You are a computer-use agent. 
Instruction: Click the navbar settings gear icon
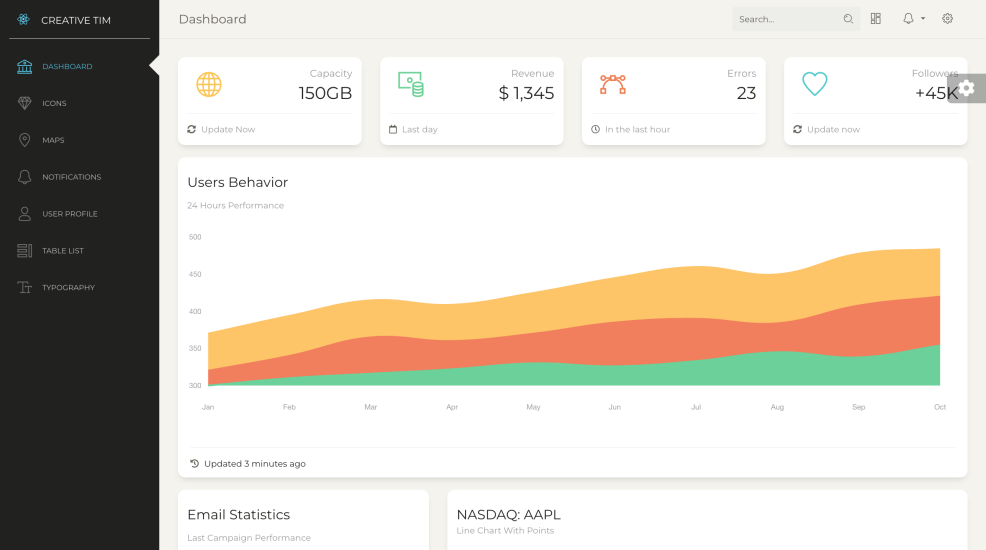948,19
